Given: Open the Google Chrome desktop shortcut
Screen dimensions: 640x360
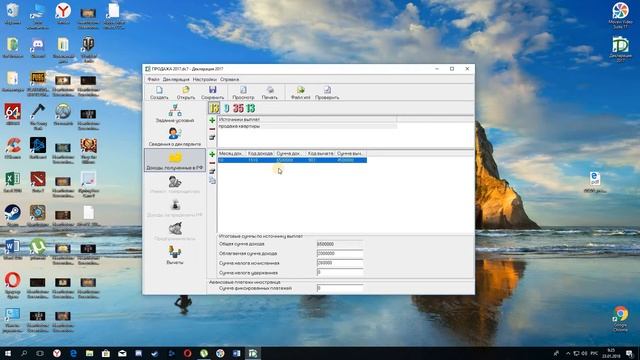Looking at the screenshot, I should (620, 318).
